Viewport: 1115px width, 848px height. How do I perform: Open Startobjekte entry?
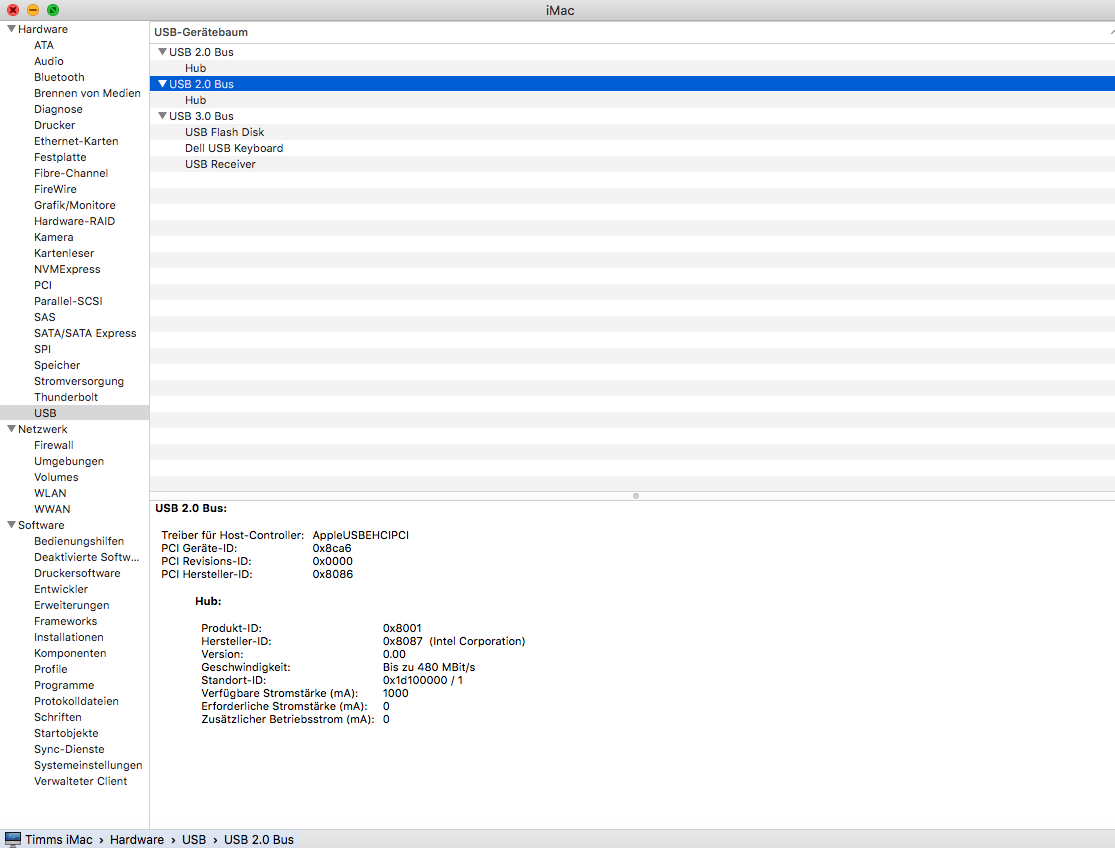66,733
